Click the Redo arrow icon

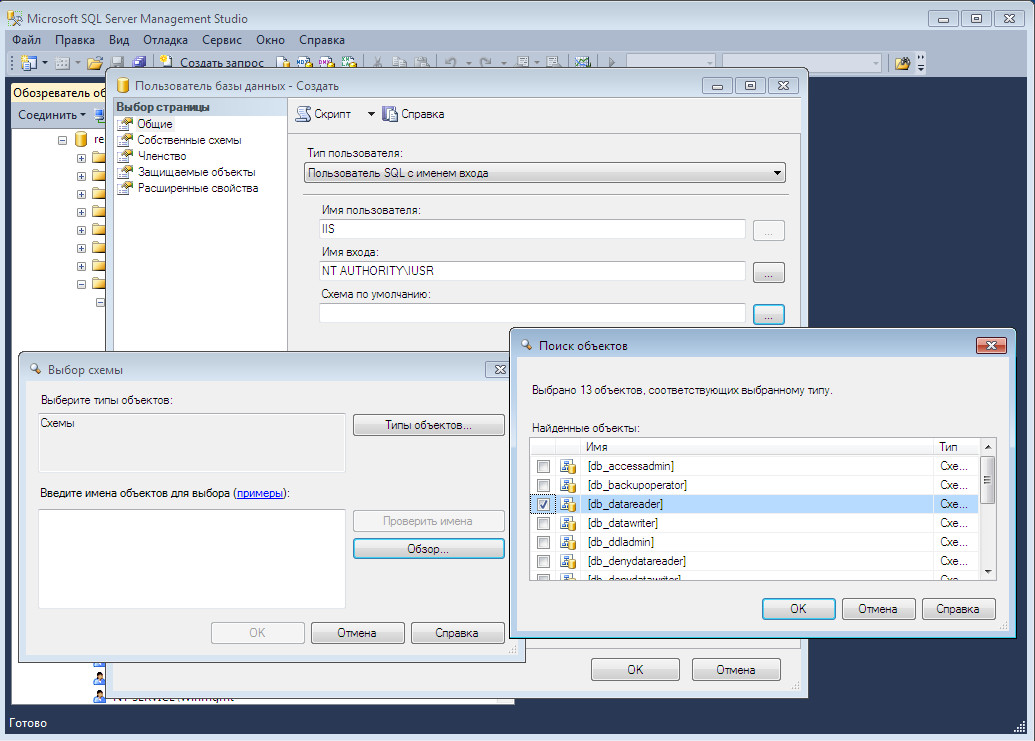click(x=486, y=63)
